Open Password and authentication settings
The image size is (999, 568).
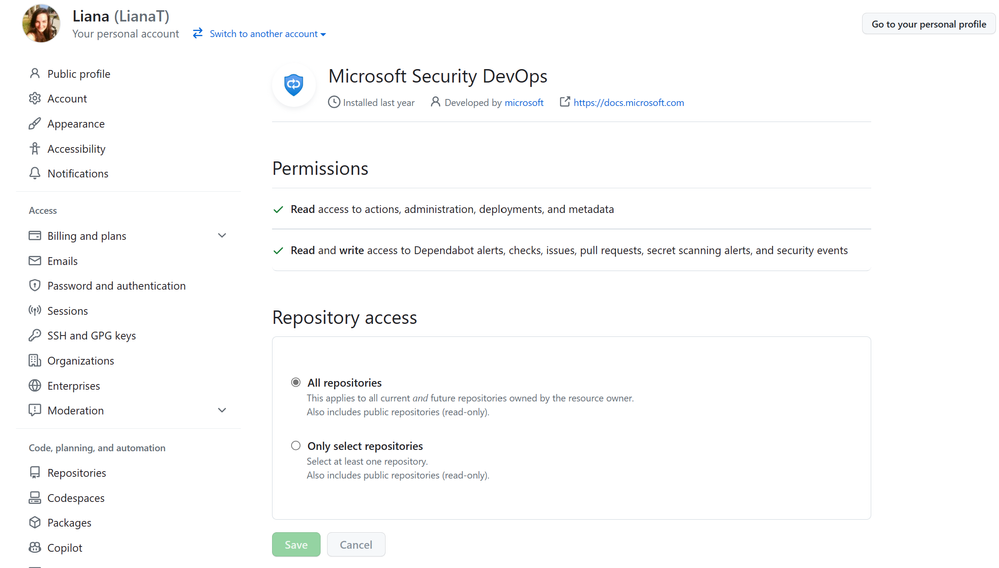[117, 286]
